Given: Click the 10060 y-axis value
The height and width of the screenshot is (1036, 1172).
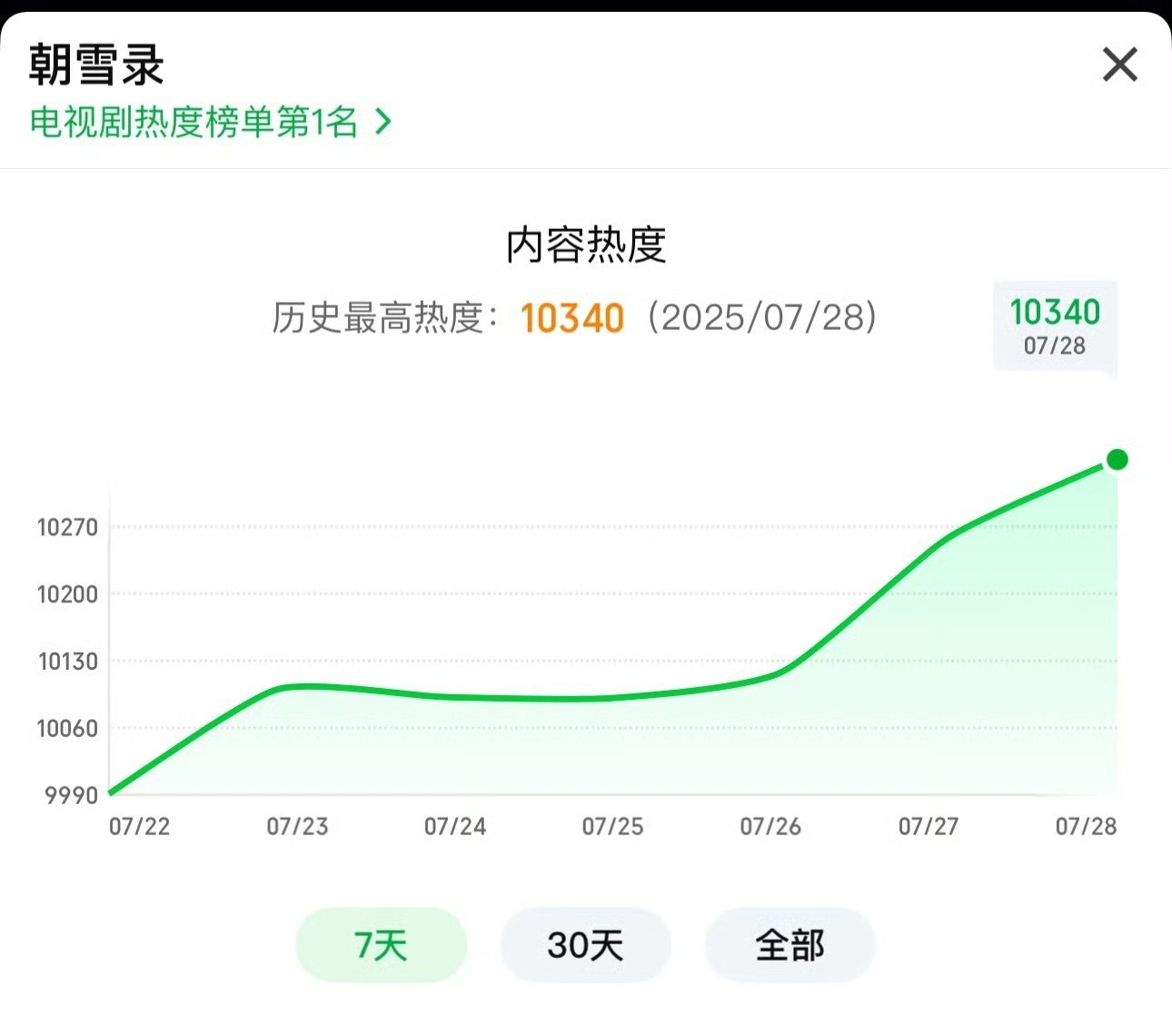Looking at the screenshot, I should pyautogui.click(x=67, y=728).
